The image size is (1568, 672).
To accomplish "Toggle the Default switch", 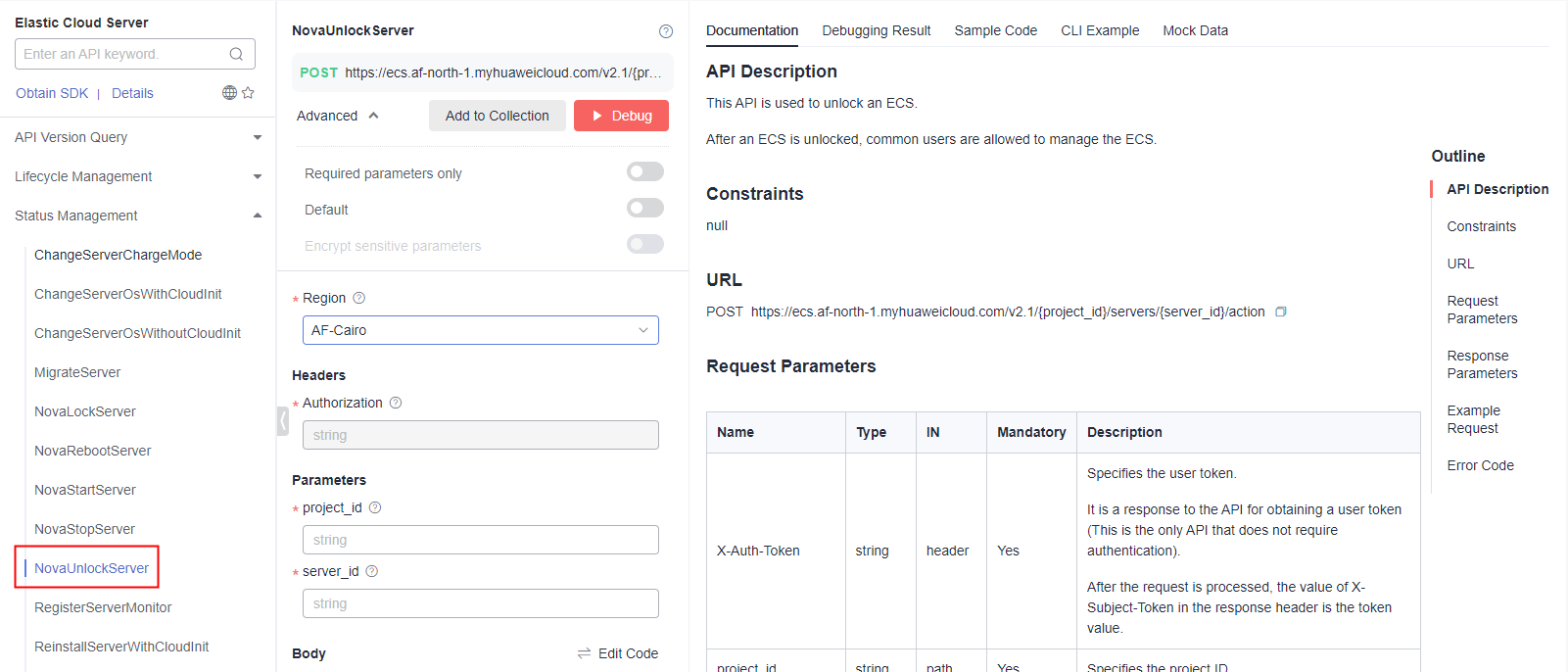I will [645, 208].
